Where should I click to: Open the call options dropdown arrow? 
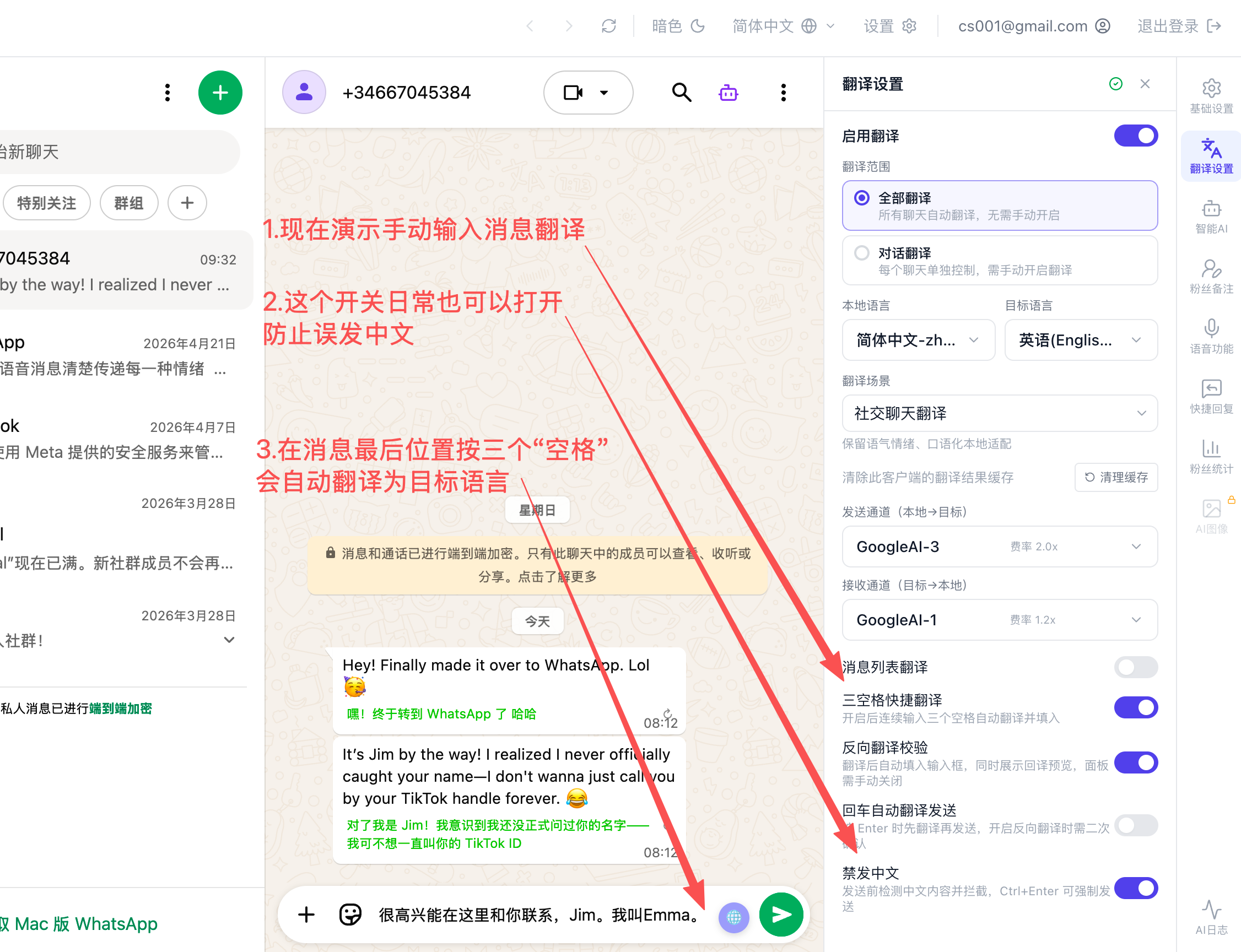tap(604, 93)
